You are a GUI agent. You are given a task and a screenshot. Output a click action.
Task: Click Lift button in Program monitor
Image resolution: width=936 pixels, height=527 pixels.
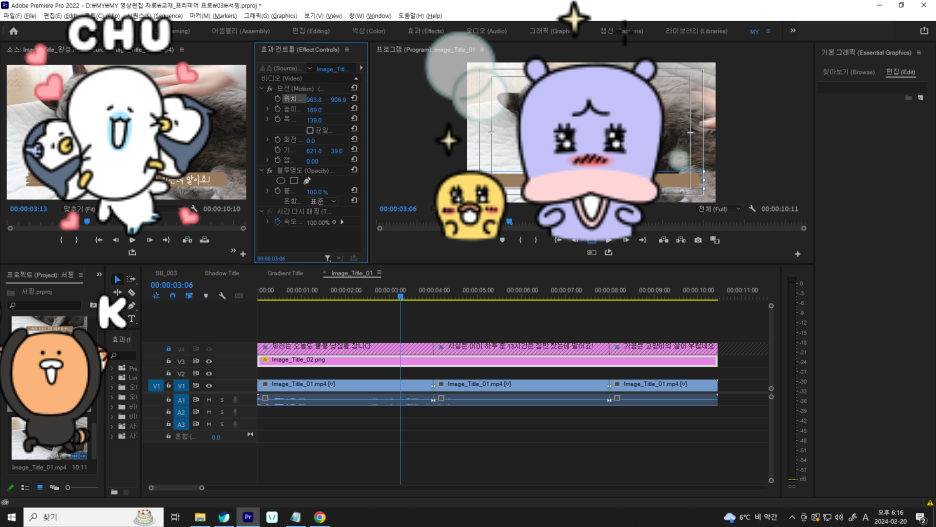click(x=663, y=240)
